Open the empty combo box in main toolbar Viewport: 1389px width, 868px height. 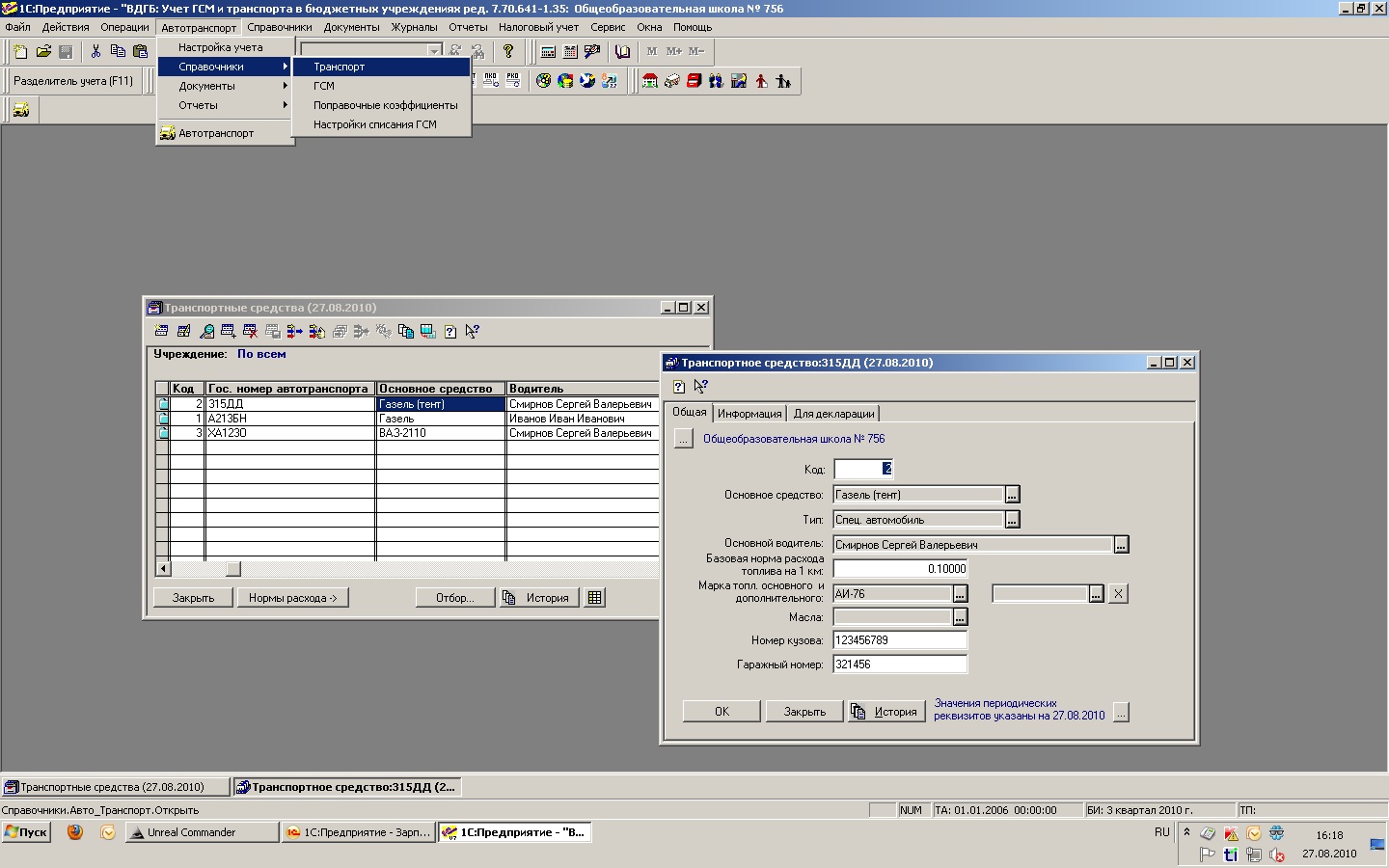(x=434, y=51)
